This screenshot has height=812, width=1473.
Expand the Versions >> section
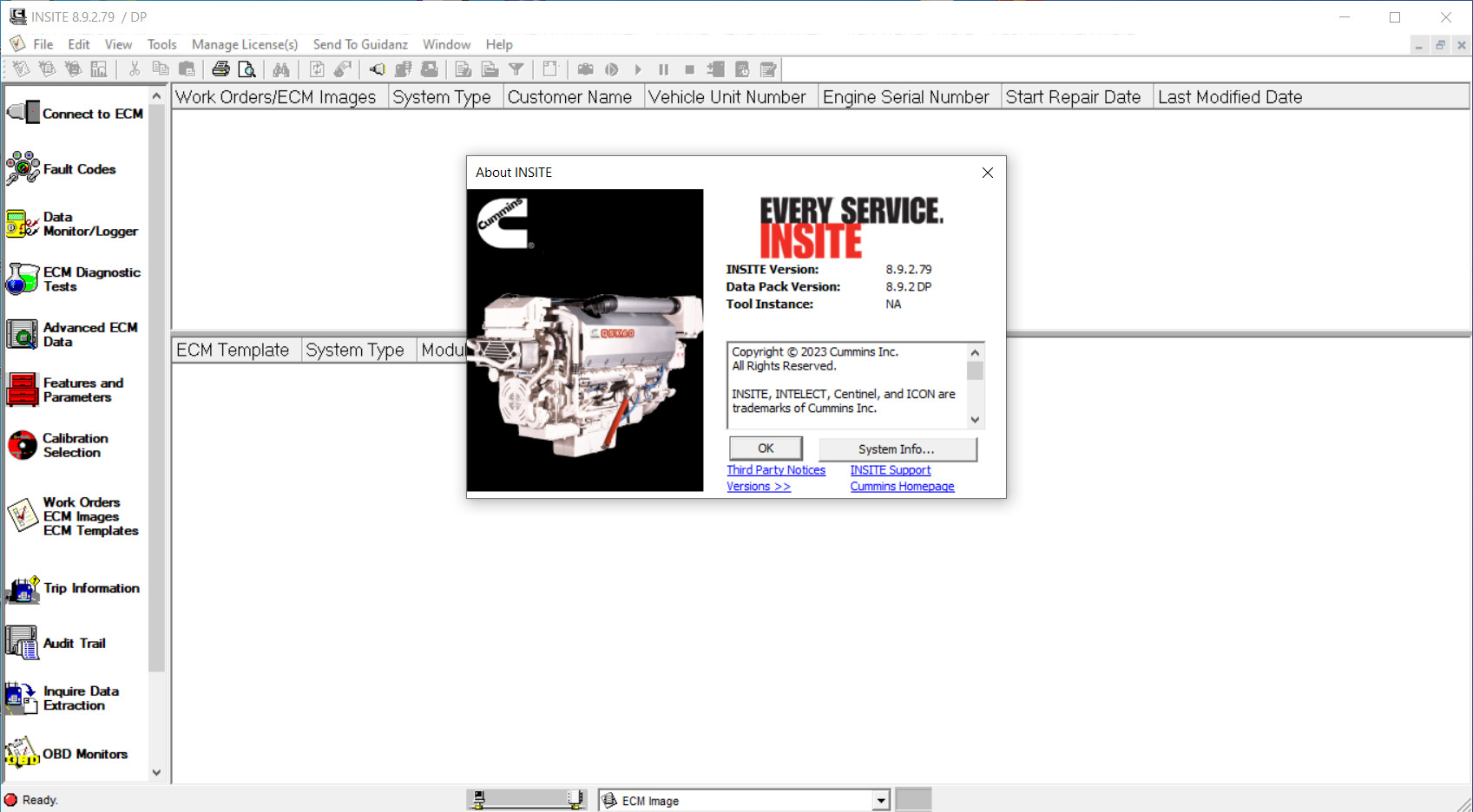tap(758, 487)
